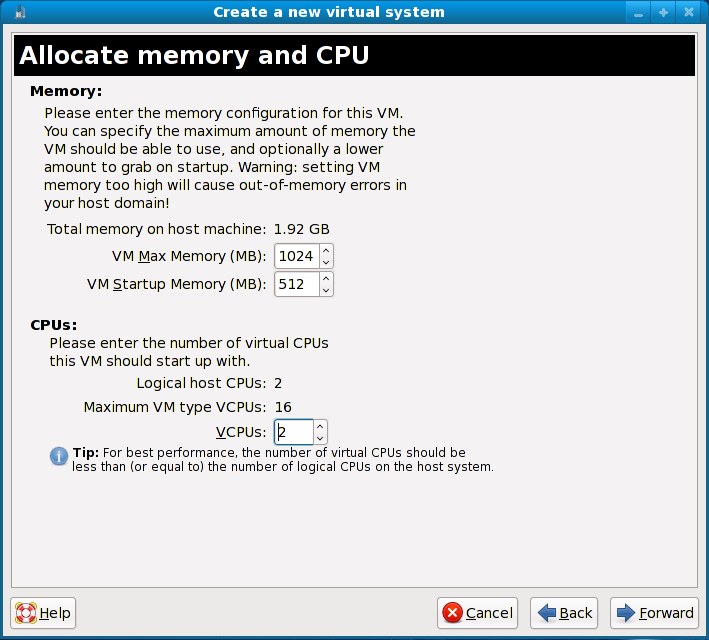Maximize the virtual system wizard window
709x640 pixels.
(663, 12)
